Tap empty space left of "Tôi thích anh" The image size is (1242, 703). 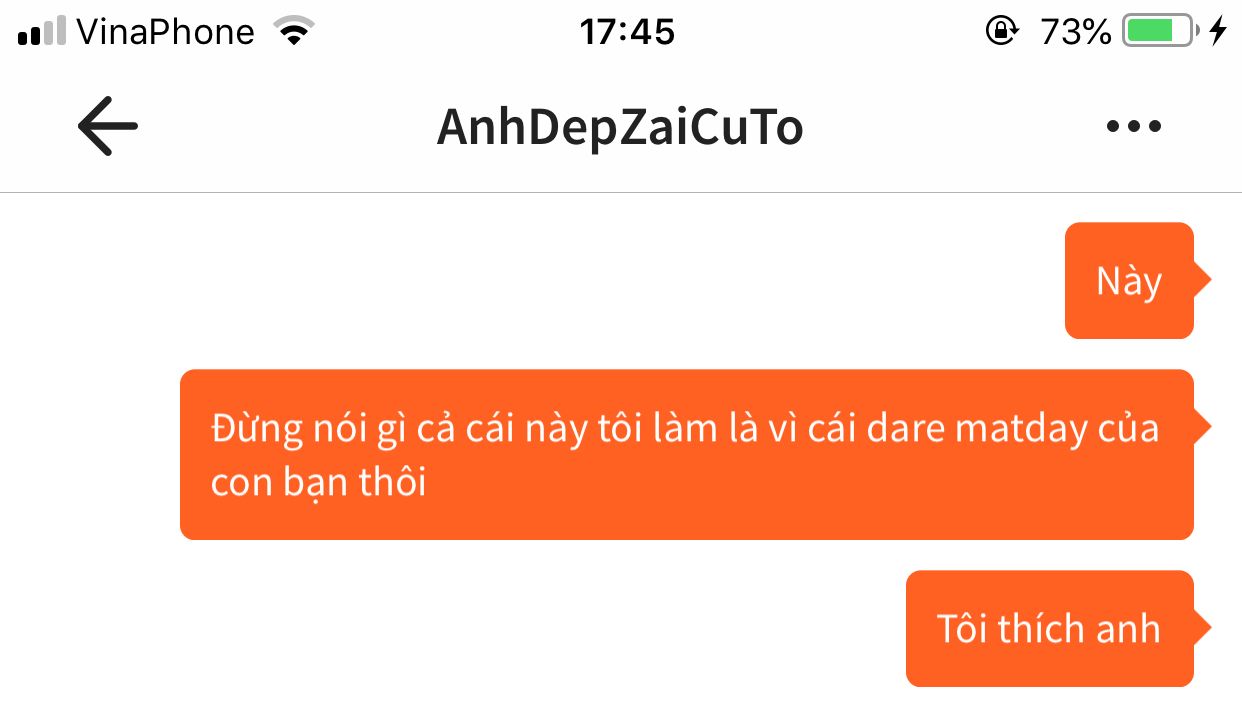(x=450, y=629)
